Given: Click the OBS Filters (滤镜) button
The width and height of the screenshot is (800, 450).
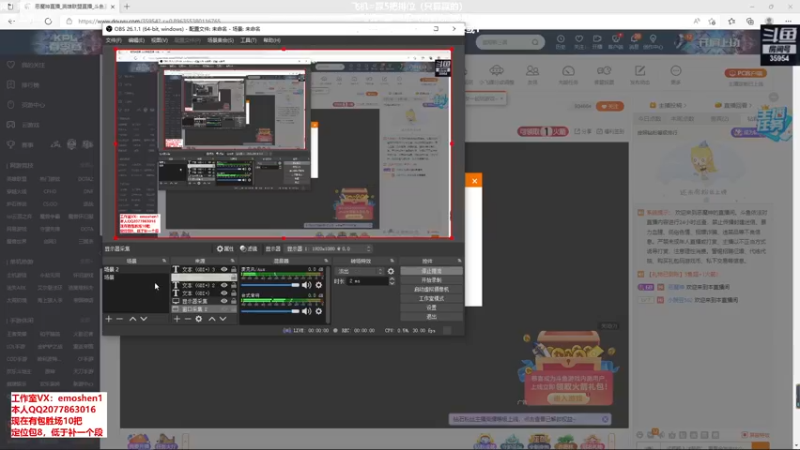Looking at the screenshot, I should pyautogui.click(x=248, y=249).
